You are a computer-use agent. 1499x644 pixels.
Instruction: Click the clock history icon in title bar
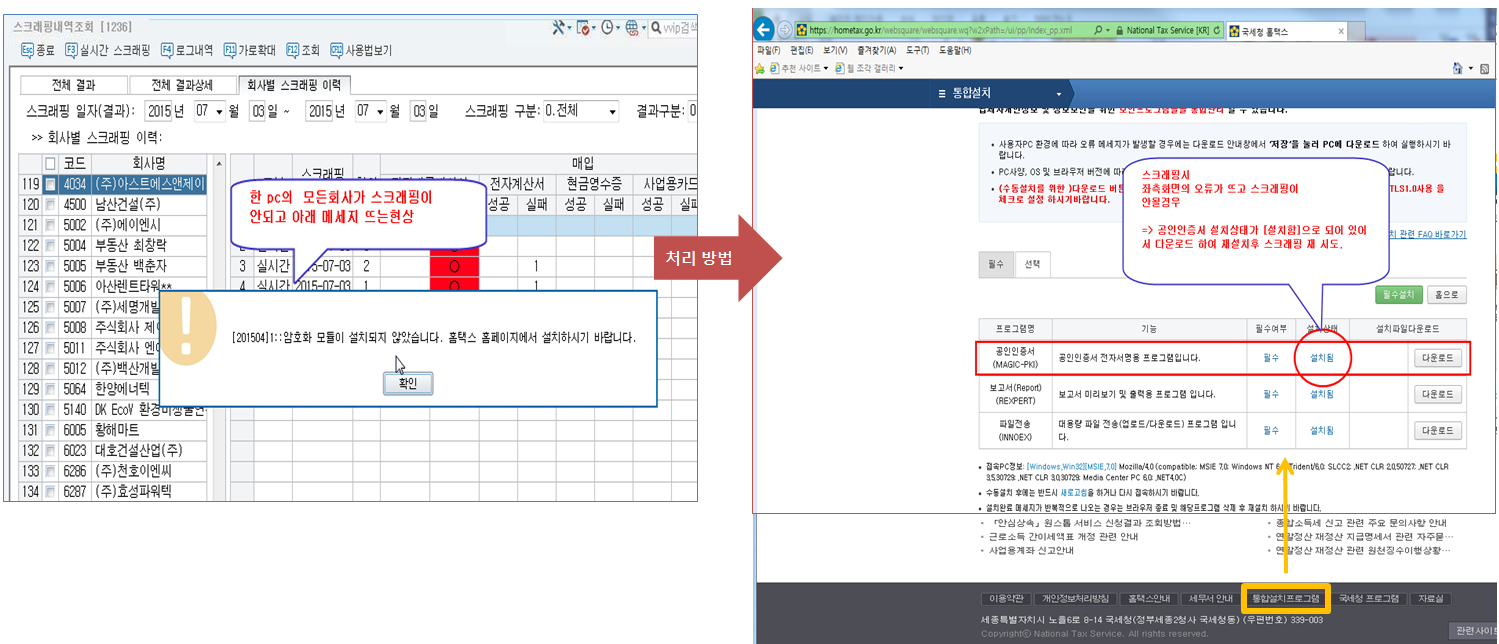point(607,27)
